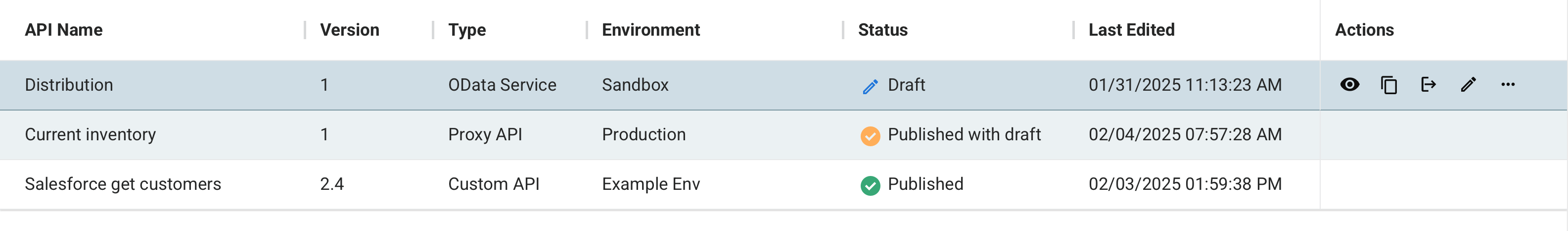Screen dimensions: 1568x231
Task: Click the Example Env environment cell
Action: pyautogui.click(x=651, y=184)
